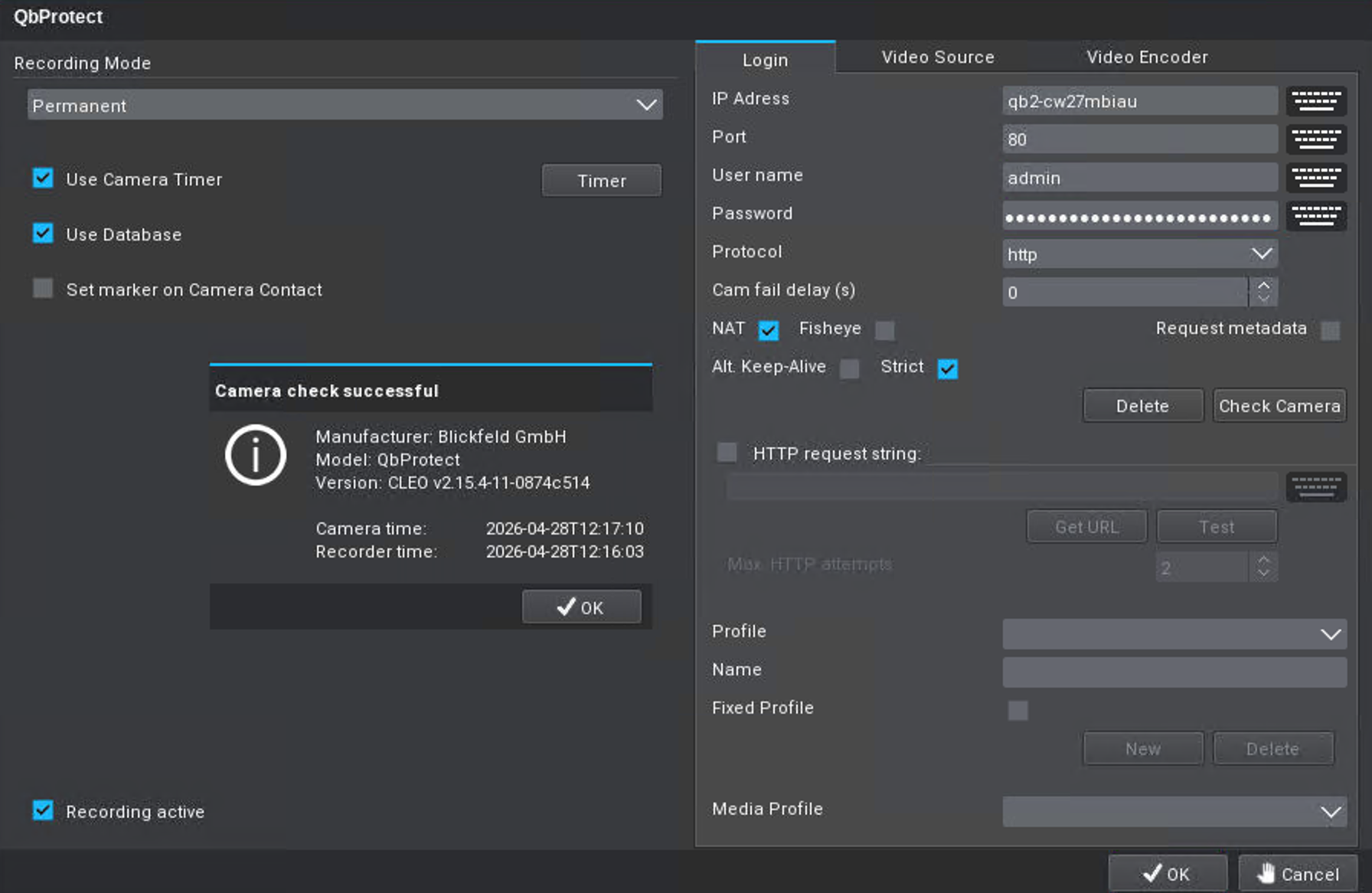Toggle Use Camera Timer checkbox
Screen dimensions: 1372x893
[x=43, y=178]
